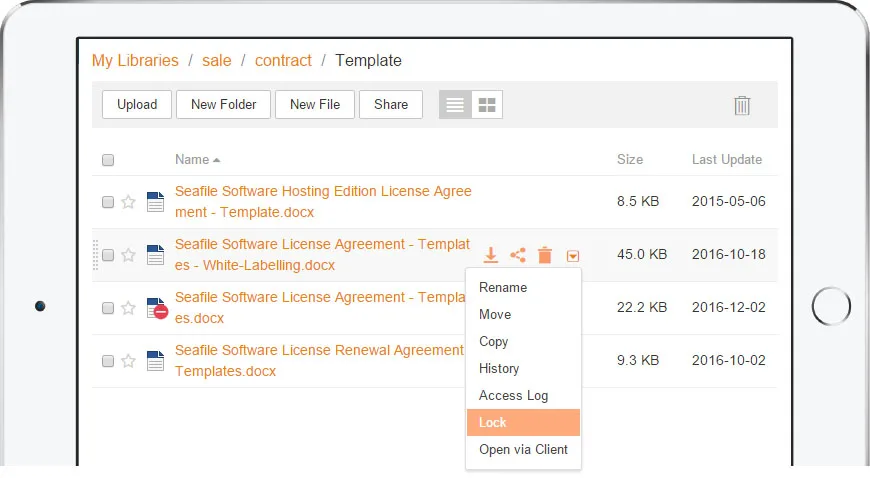This screenshot has width=870, height=478.
Task: Switch to list view mode
Action: pos(455,105)
